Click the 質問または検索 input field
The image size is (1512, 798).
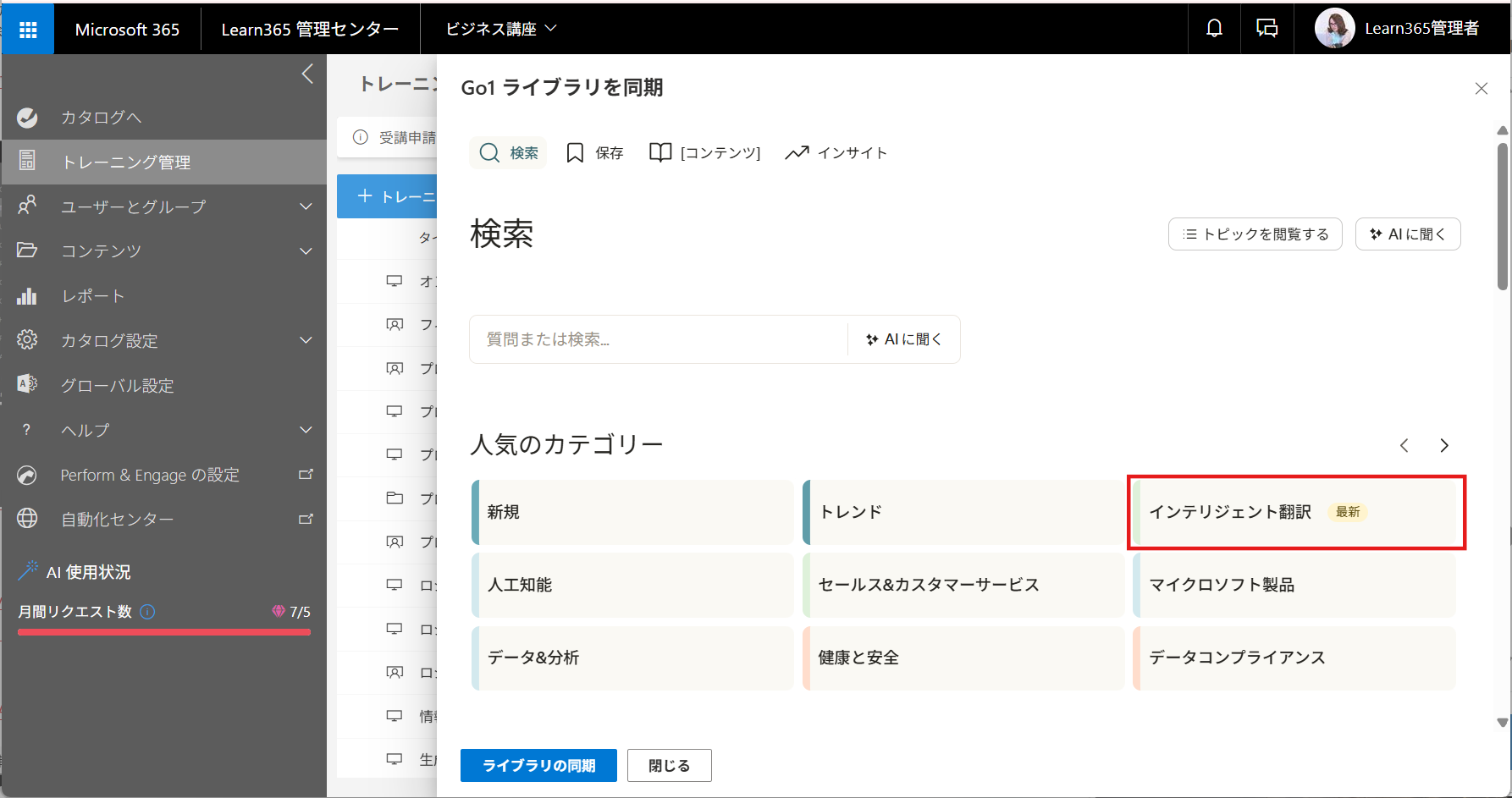[659, 339]
